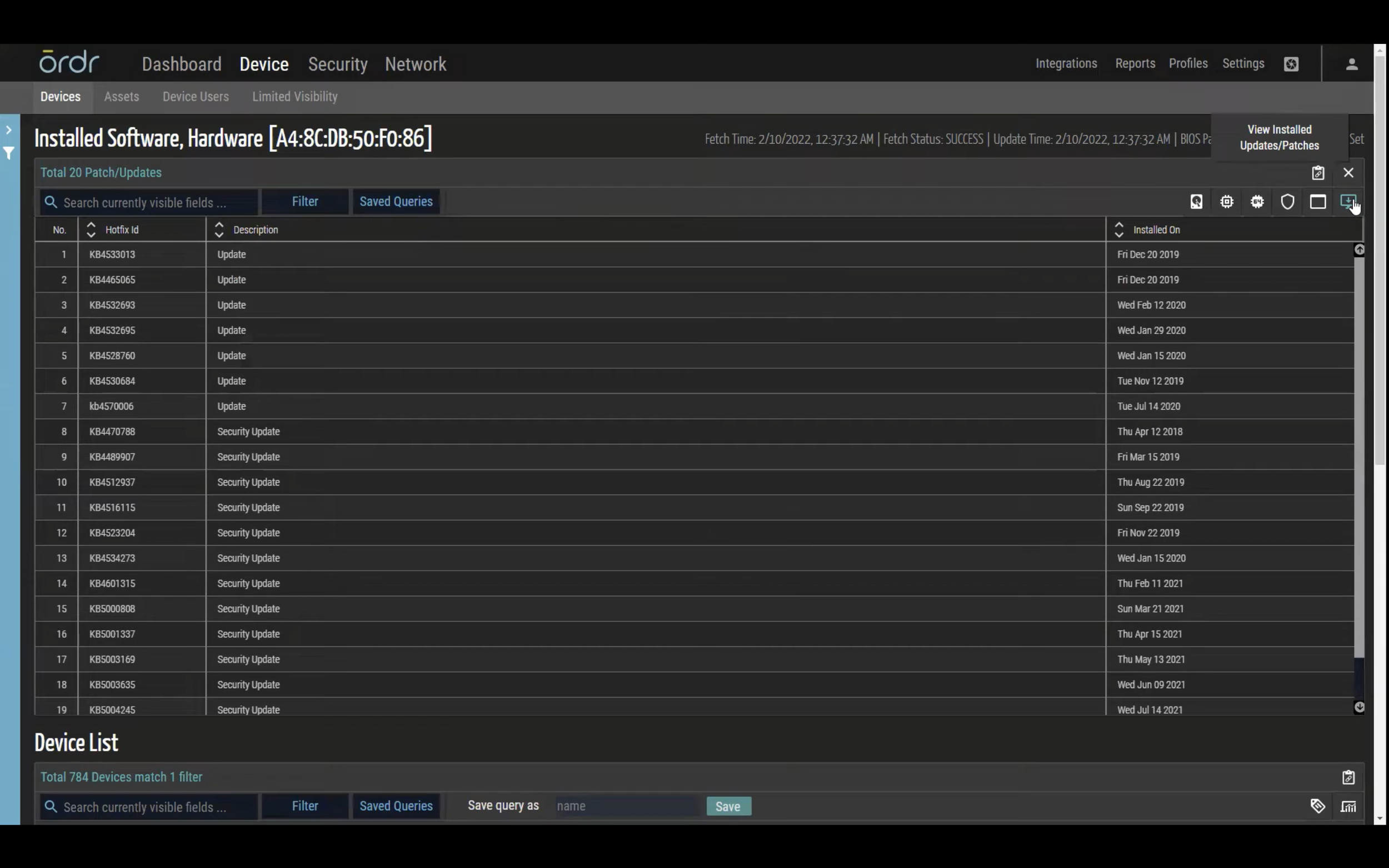Sort table by Installed On column
The width and height of the screenshot is (1389, 868).
[x=1118, y=229]
